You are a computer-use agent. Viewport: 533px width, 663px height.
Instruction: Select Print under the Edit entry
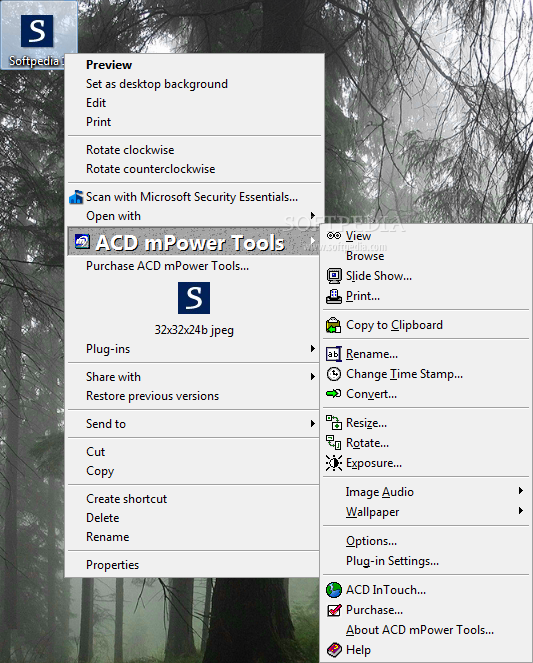point(98,122)
